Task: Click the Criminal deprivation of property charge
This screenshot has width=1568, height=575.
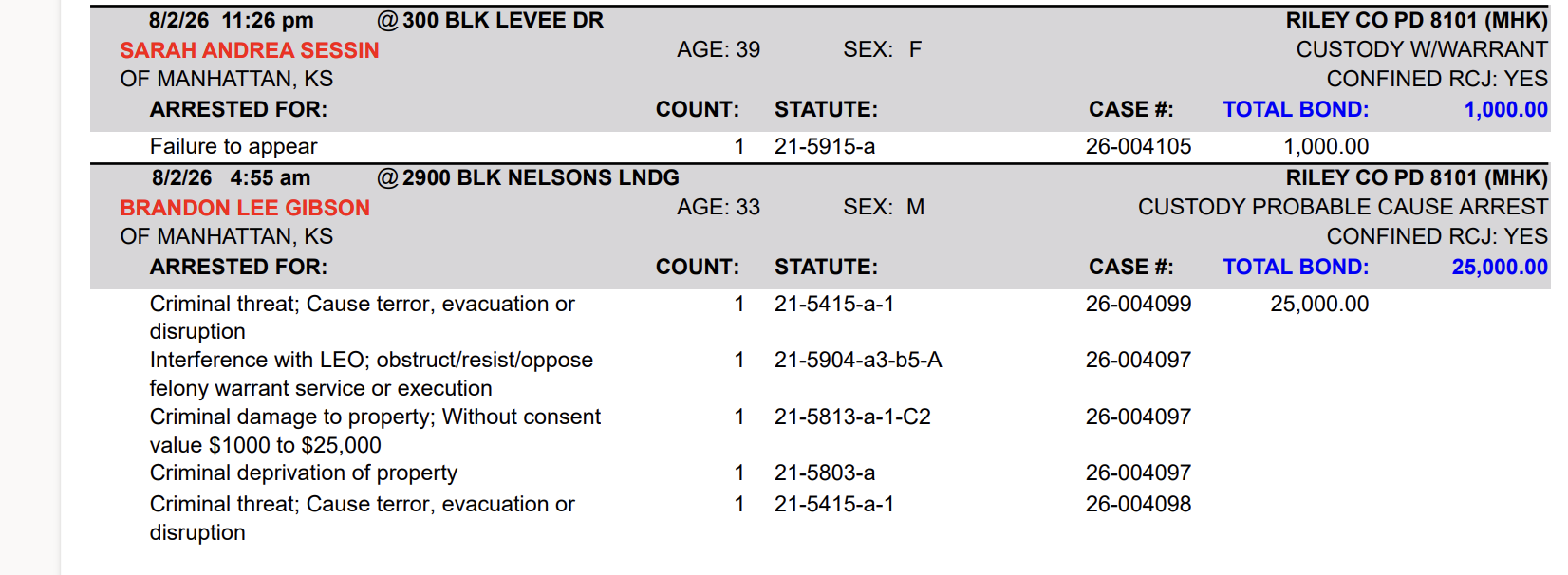Action: click(304, 473)
